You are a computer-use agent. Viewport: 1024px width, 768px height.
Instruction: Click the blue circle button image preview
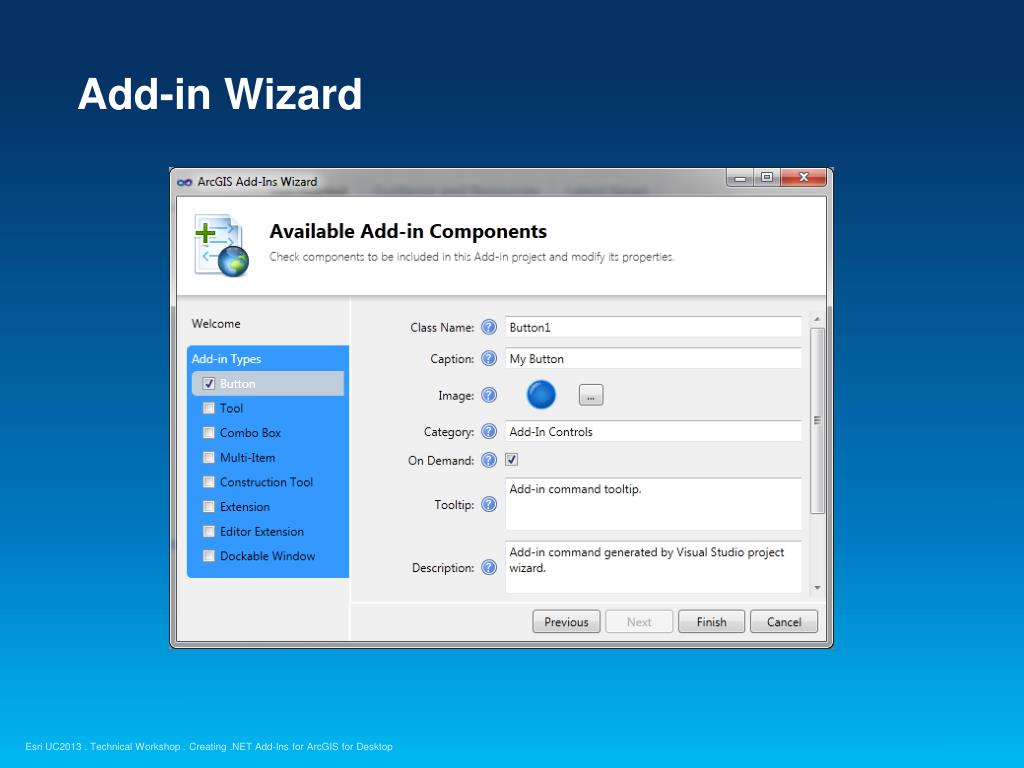coord(541,394)
